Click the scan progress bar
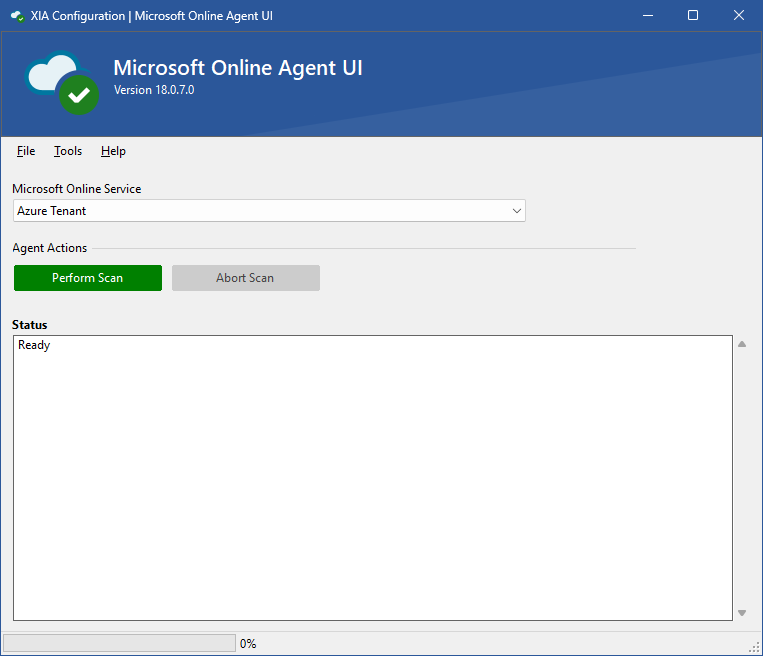The image size is (763, 656). pyautogui.click(x=119, y=643)
